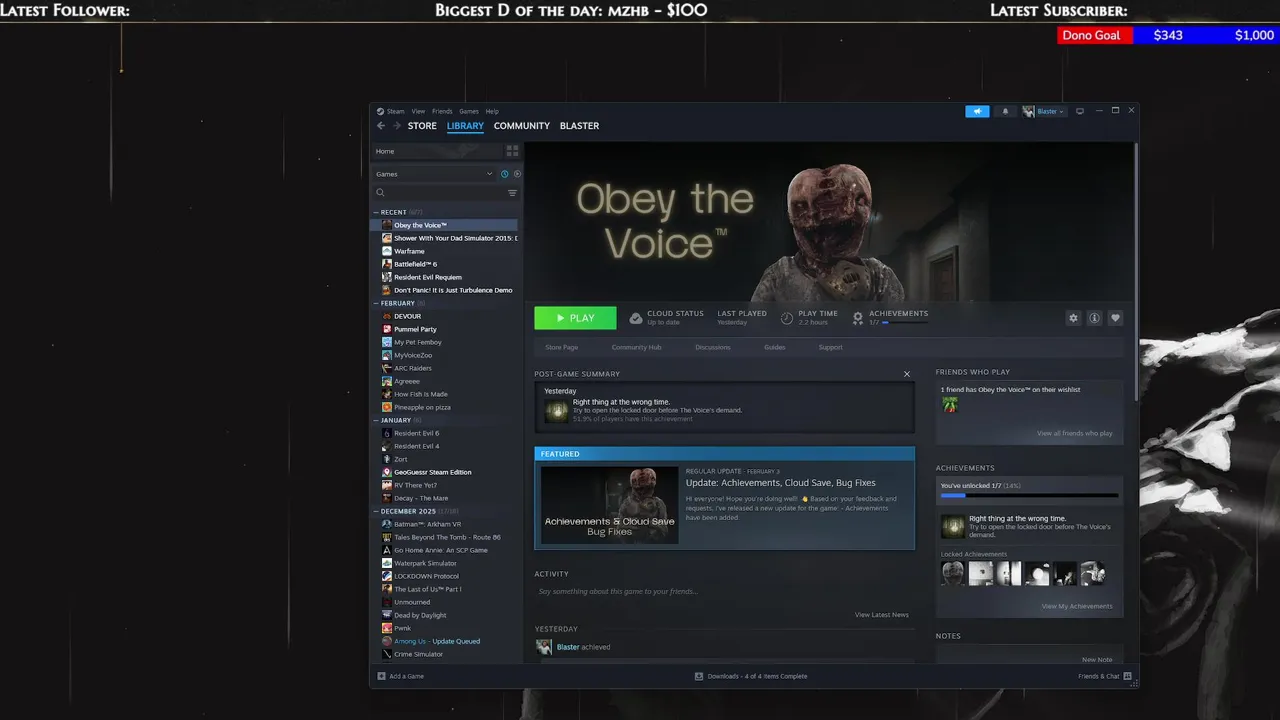The image size is (1280, 720).
Task: Click Among Us - Update Queued entry
Action: [437, 641]
